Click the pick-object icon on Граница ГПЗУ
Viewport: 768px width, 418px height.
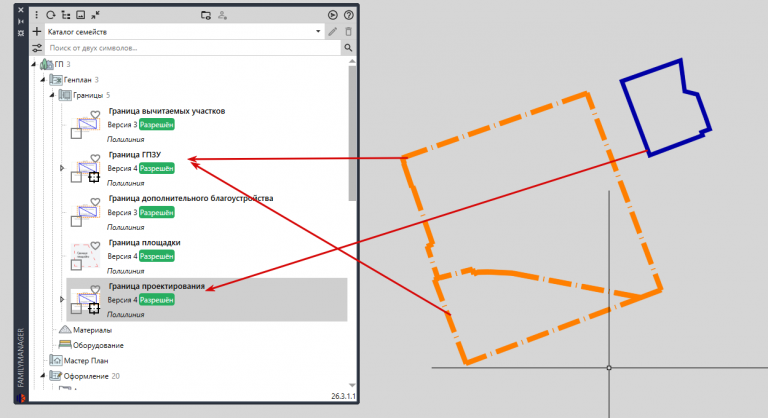tap(94, 177)
